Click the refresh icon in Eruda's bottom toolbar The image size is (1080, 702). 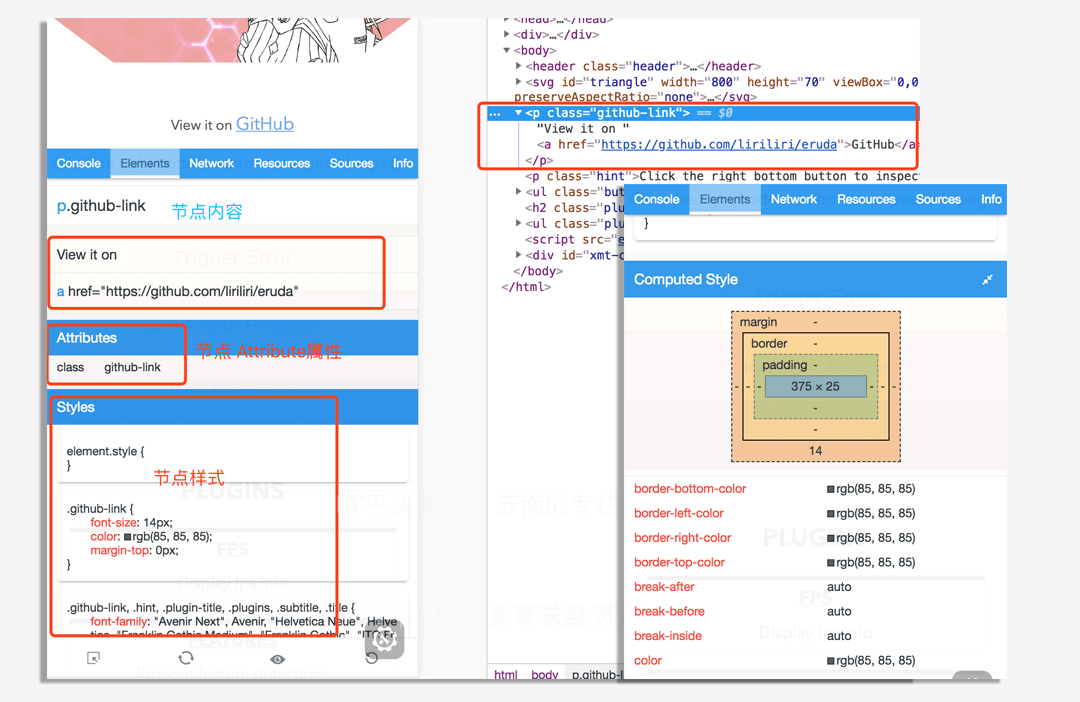click(185, 658)
